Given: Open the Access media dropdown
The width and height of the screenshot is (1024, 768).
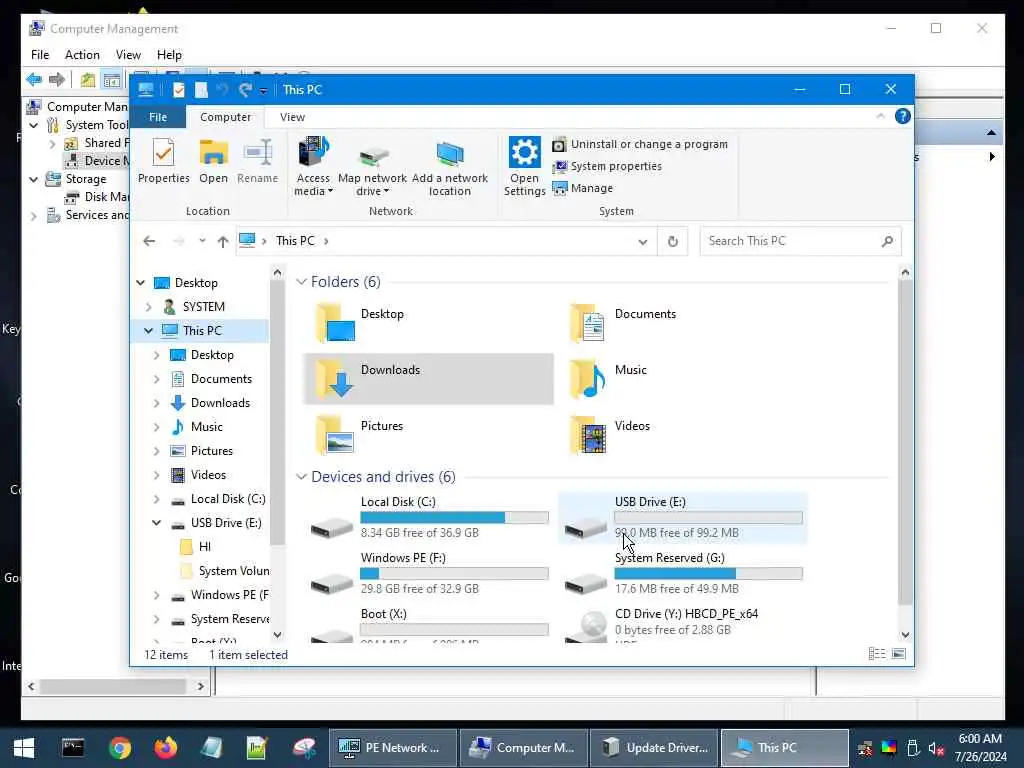Looking at the screenshot, I should tap(313, 166).
